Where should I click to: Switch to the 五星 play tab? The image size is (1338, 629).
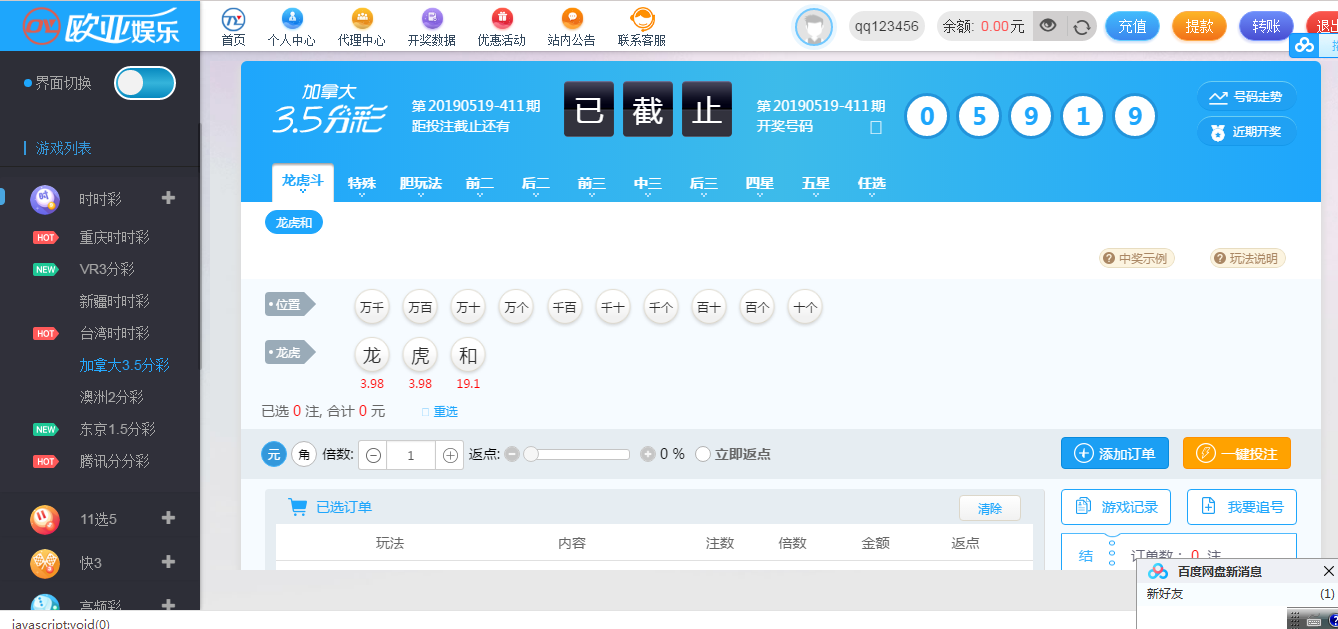pyautogui.click(x=815, y=183)
